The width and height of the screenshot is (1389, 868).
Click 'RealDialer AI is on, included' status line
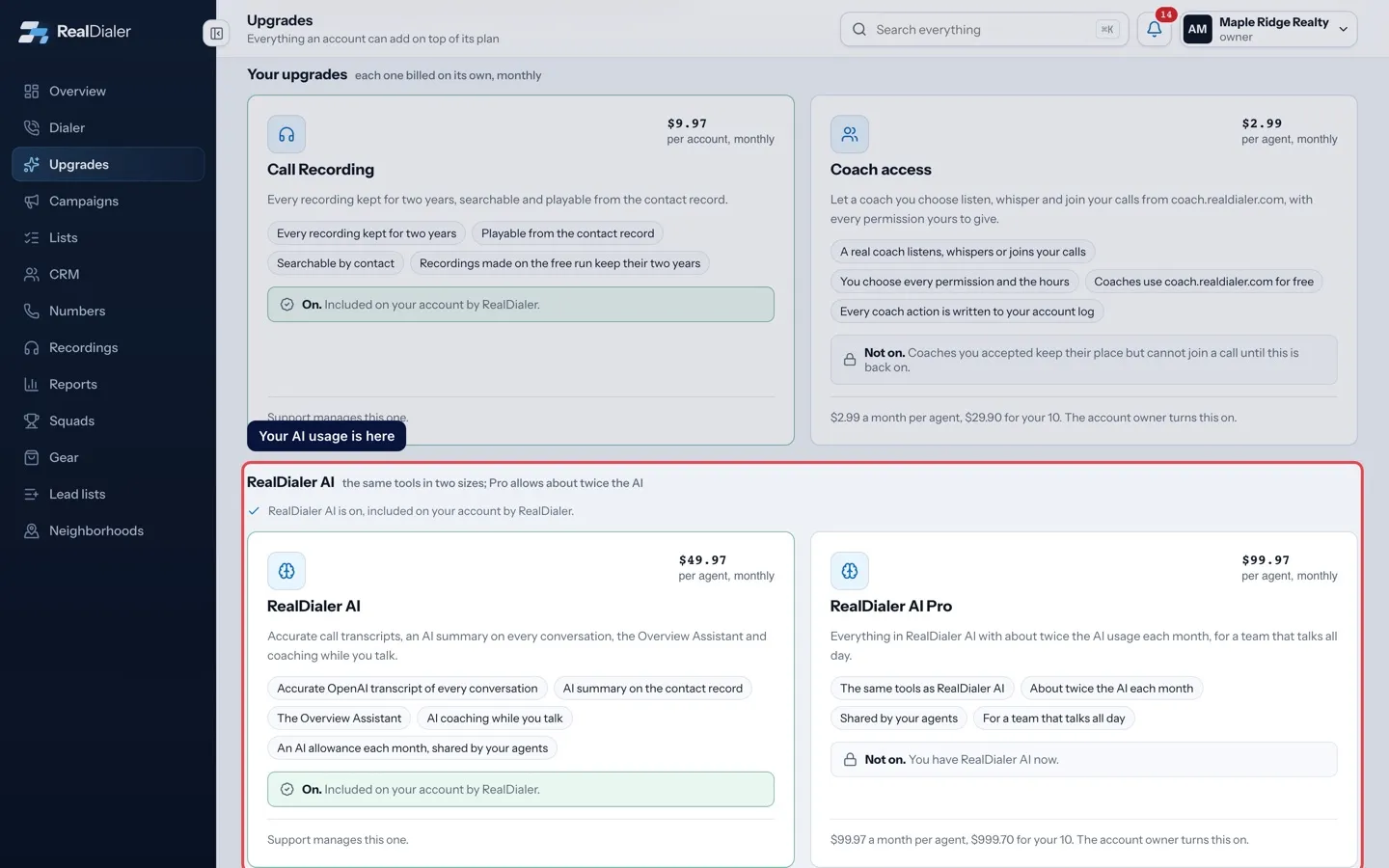pyautogui.click(x=421, y=511)
